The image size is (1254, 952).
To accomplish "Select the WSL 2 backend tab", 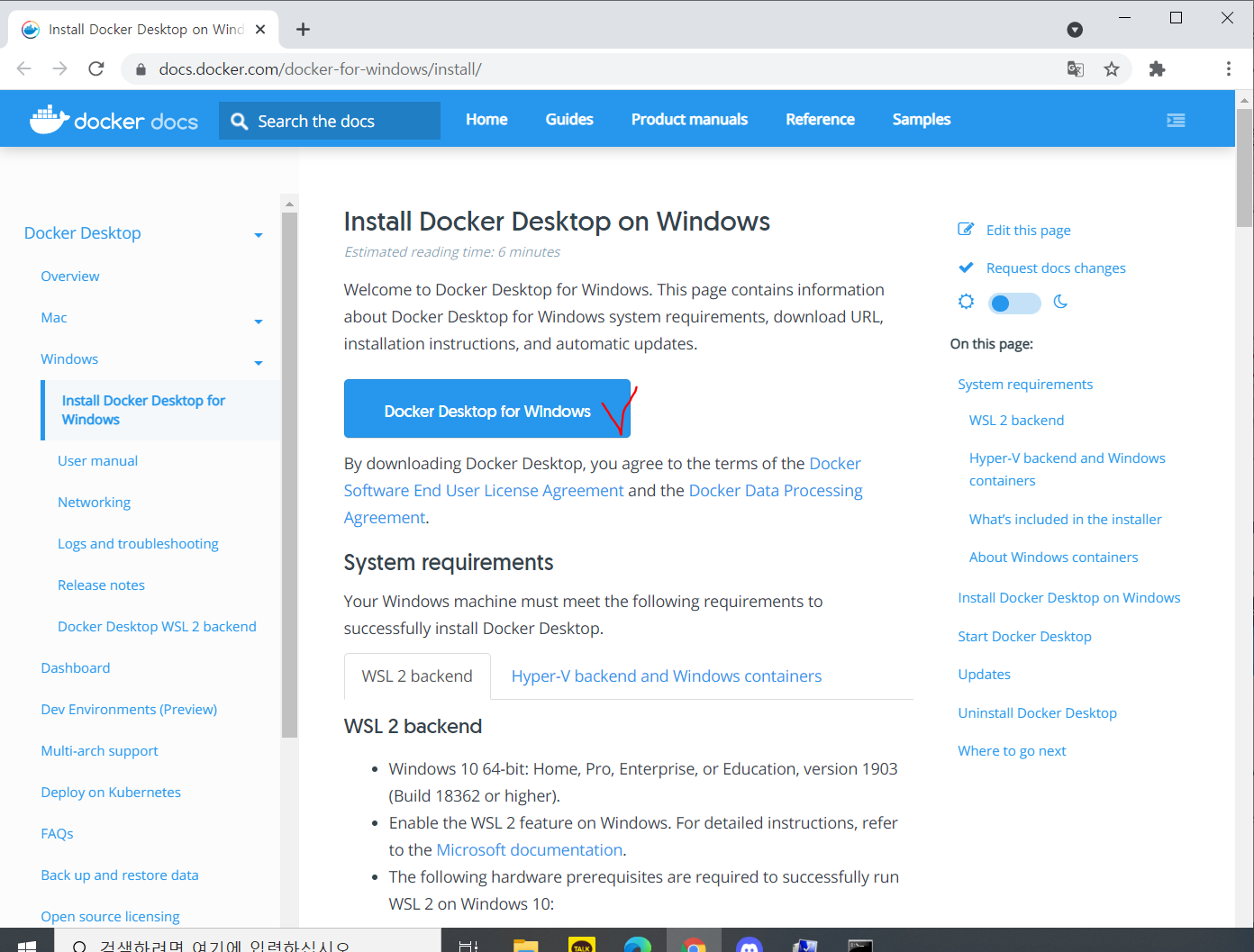I will (417, 676).
